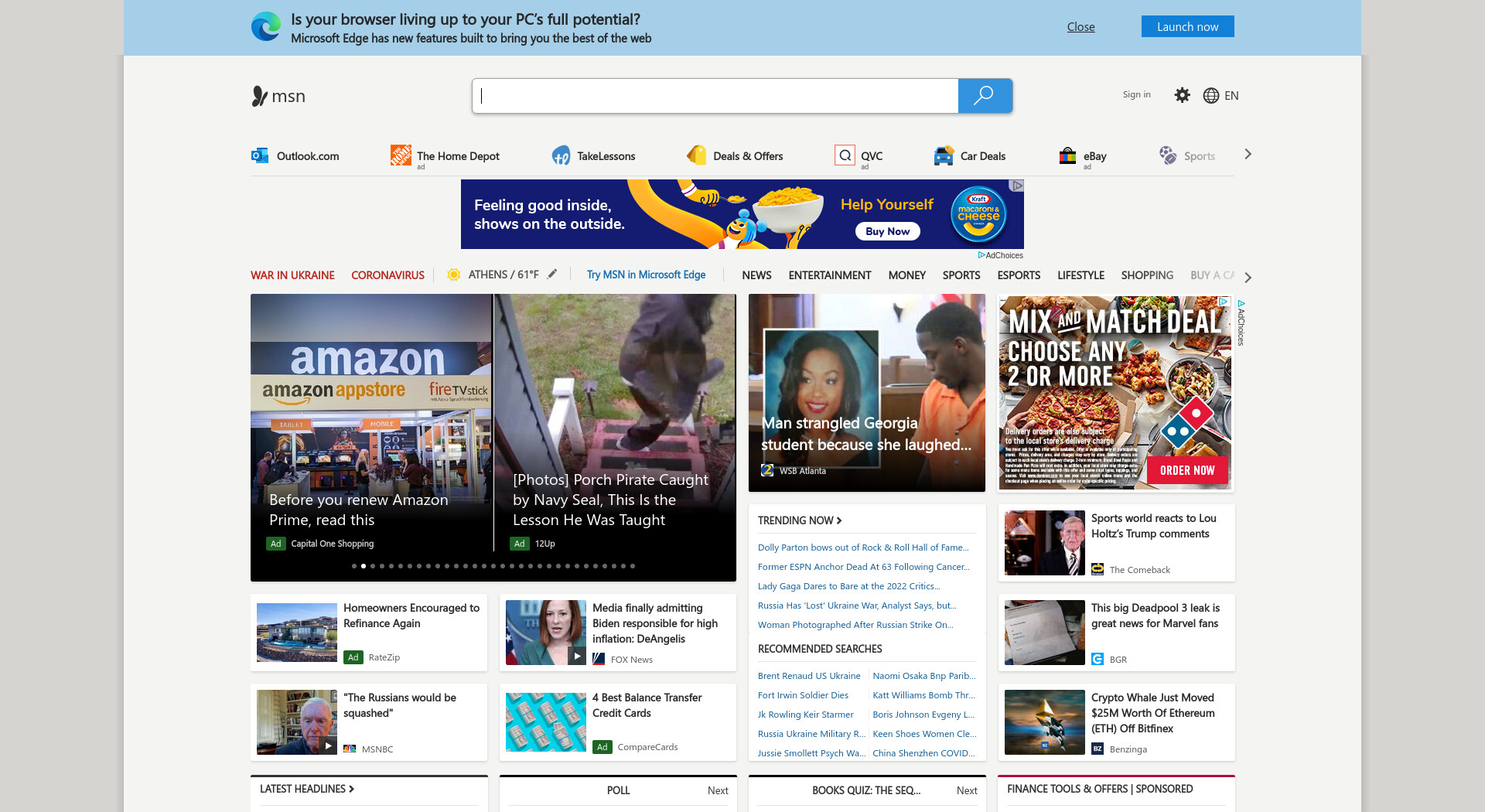Focus the MSN search input field
The image size is (1485, 812).
pyautogui.click(x=715, y=96)
